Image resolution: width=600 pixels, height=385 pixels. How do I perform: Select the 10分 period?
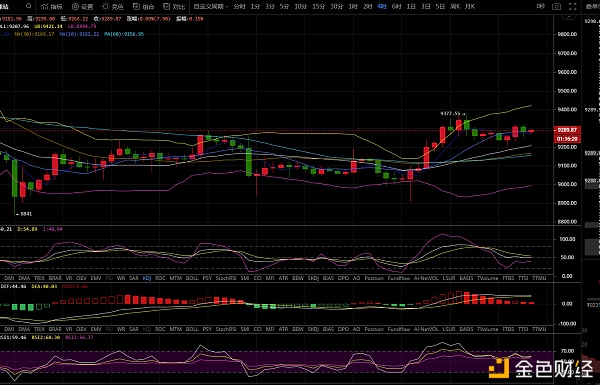pos(300,7)
